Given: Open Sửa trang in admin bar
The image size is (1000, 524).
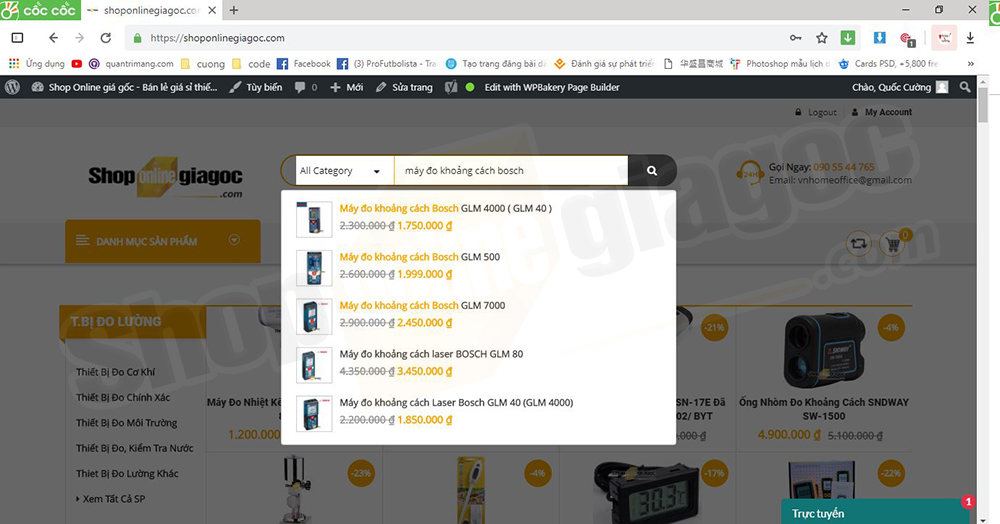Looking at the screenshot, I should pos(404,87).
